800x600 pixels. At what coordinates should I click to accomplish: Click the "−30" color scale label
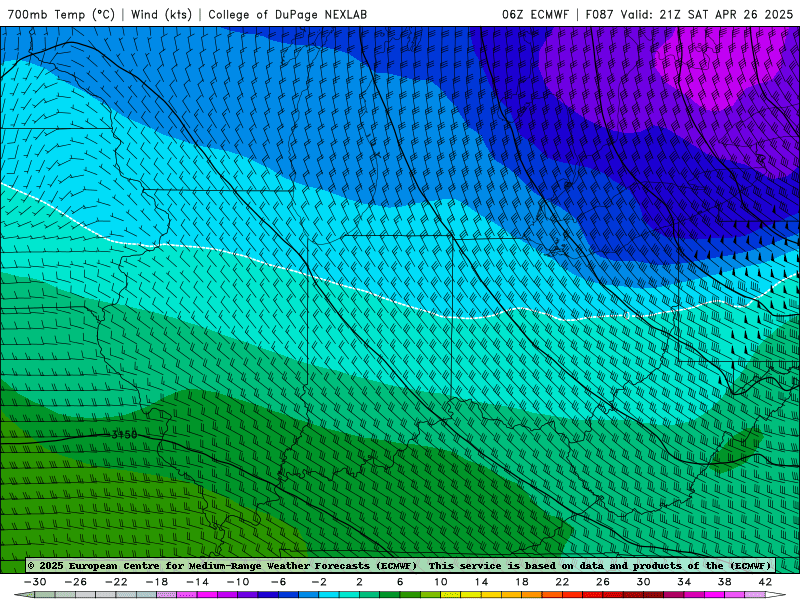coord(35,582)
